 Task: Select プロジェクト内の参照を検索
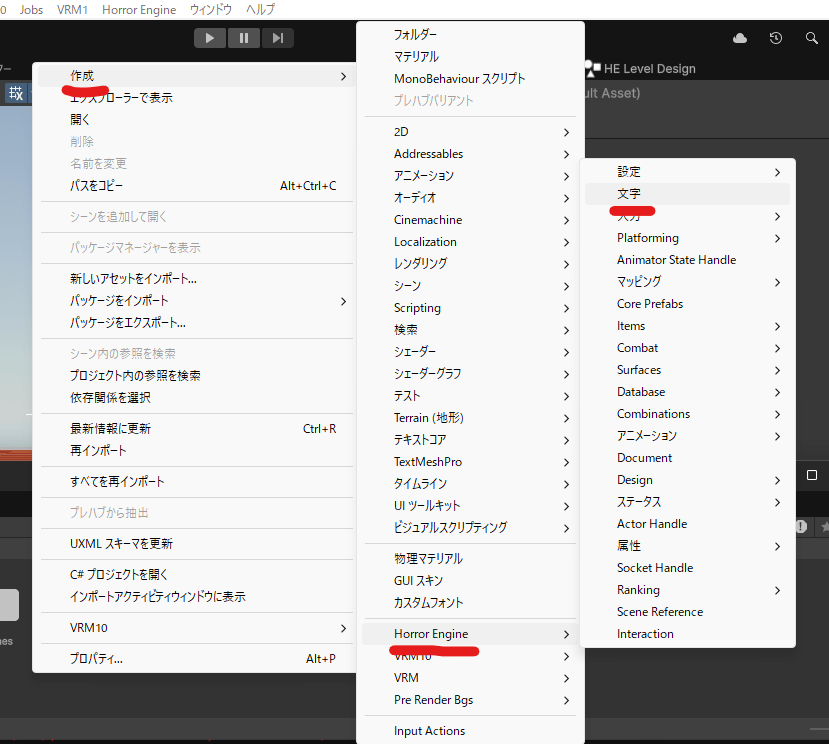[x=197, y=376]
